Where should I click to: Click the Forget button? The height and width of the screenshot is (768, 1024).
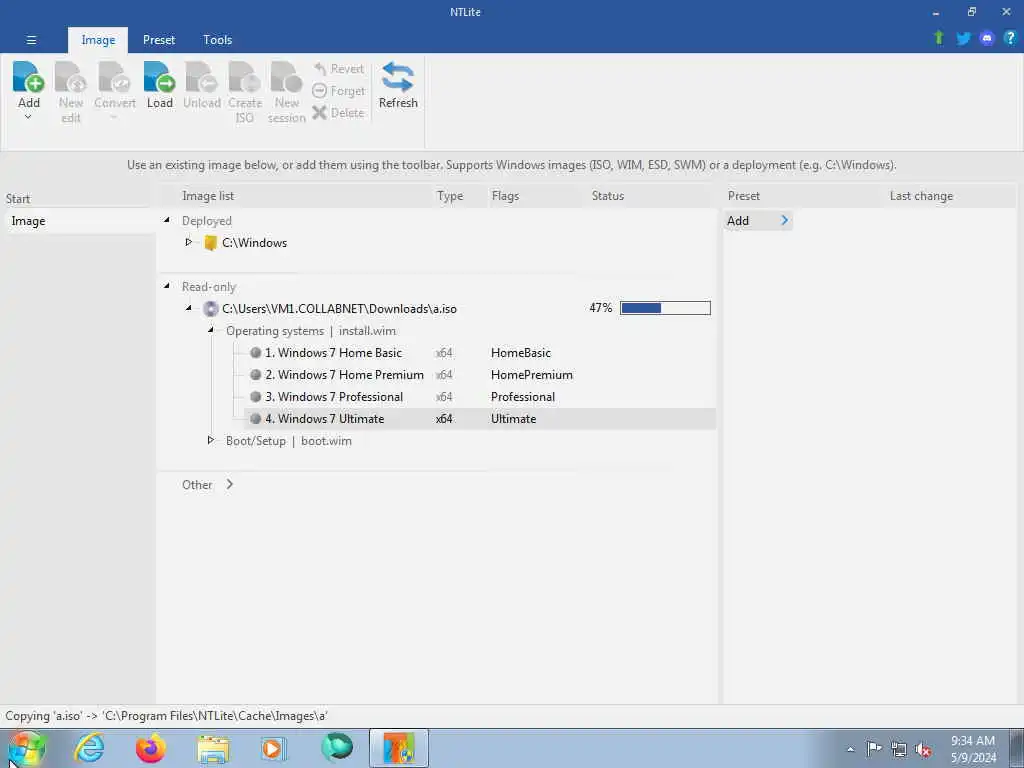338,91
